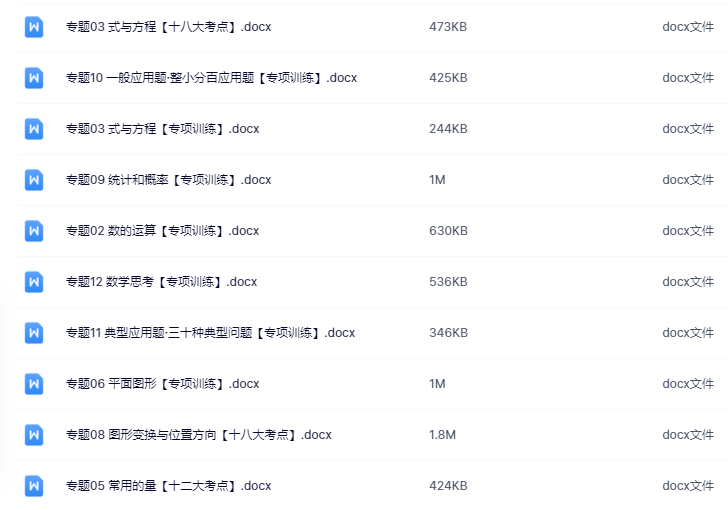Open 专题09 统计和概率【专项训练】.docx
728x510 pixels.
point(169,180)
